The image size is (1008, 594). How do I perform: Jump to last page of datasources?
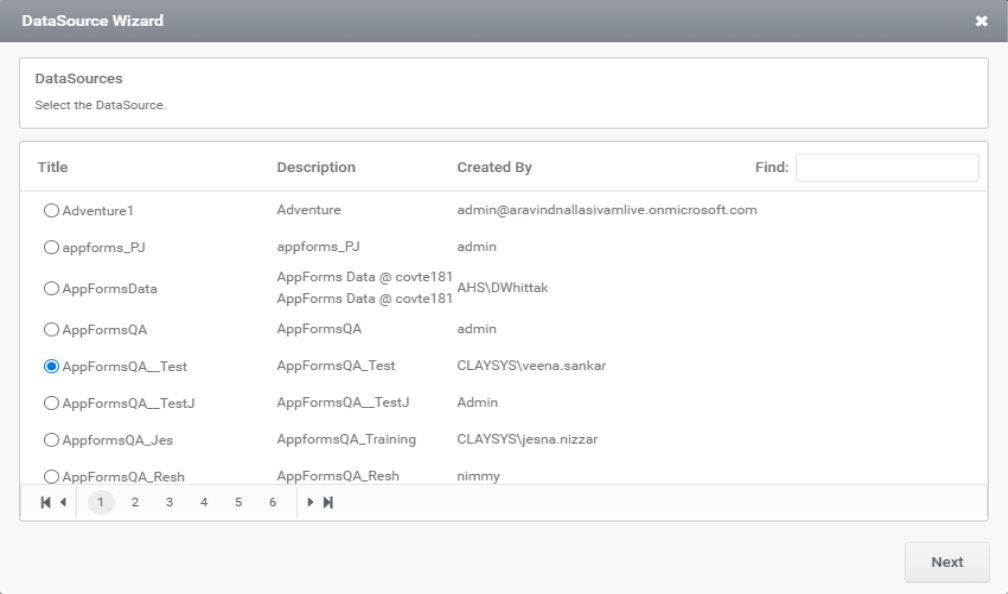click(328, 503)
